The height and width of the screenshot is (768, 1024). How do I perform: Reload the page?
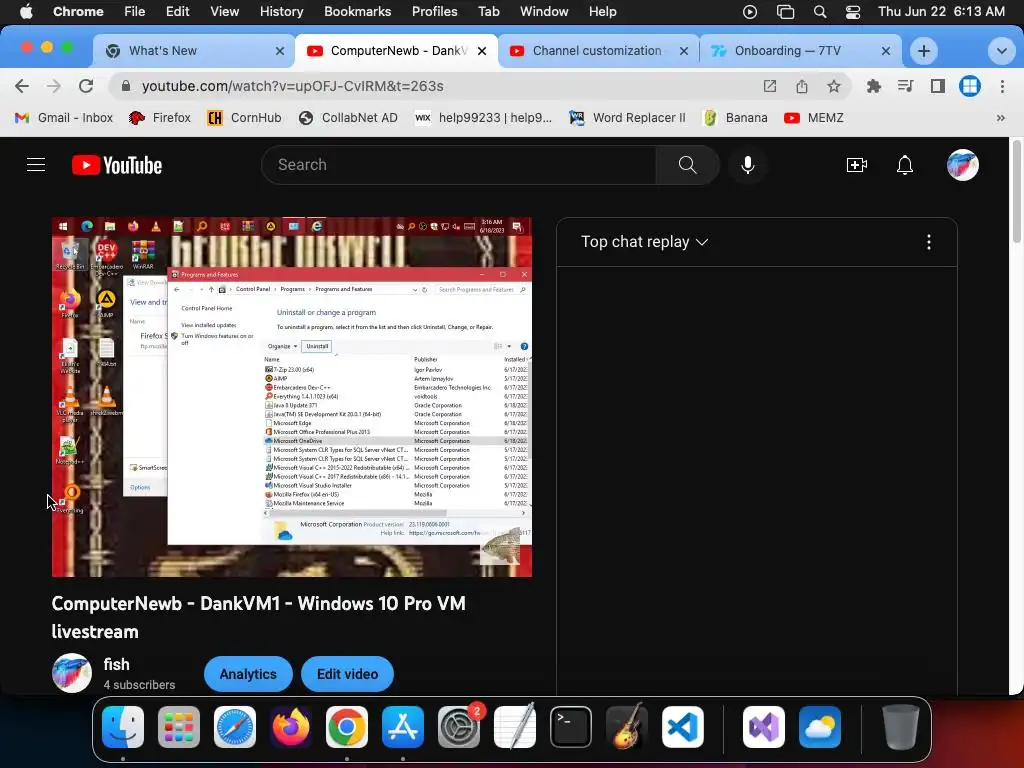tap(86, 86)
